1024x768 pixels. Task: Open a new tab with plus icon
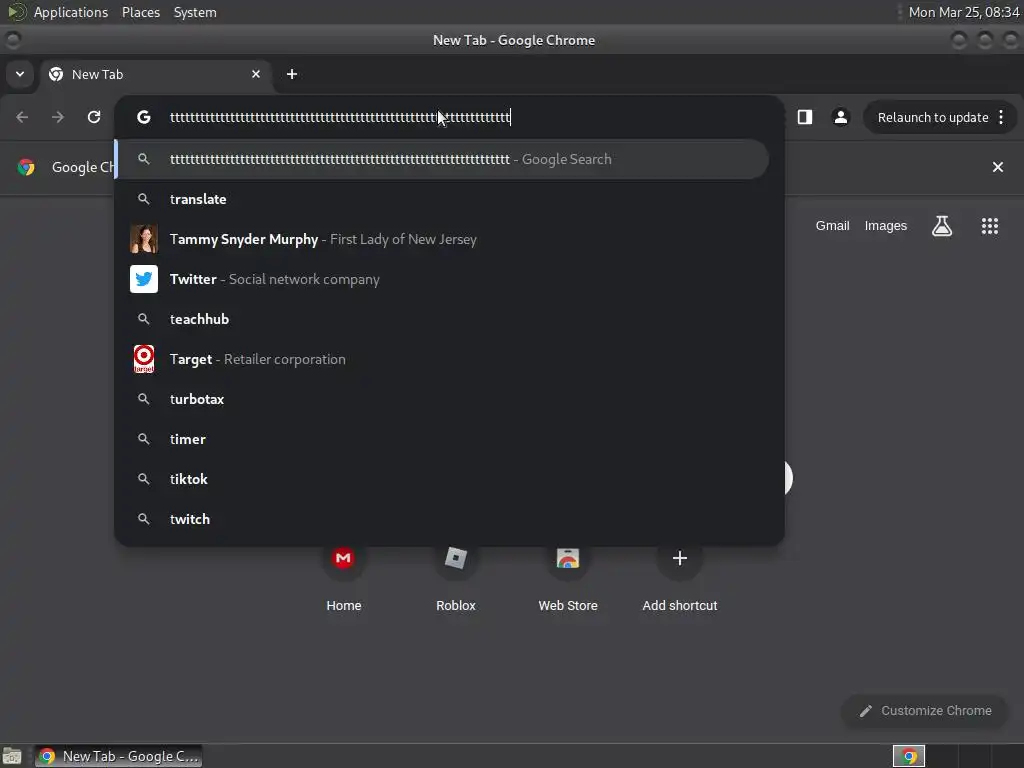tap(292, 74)
